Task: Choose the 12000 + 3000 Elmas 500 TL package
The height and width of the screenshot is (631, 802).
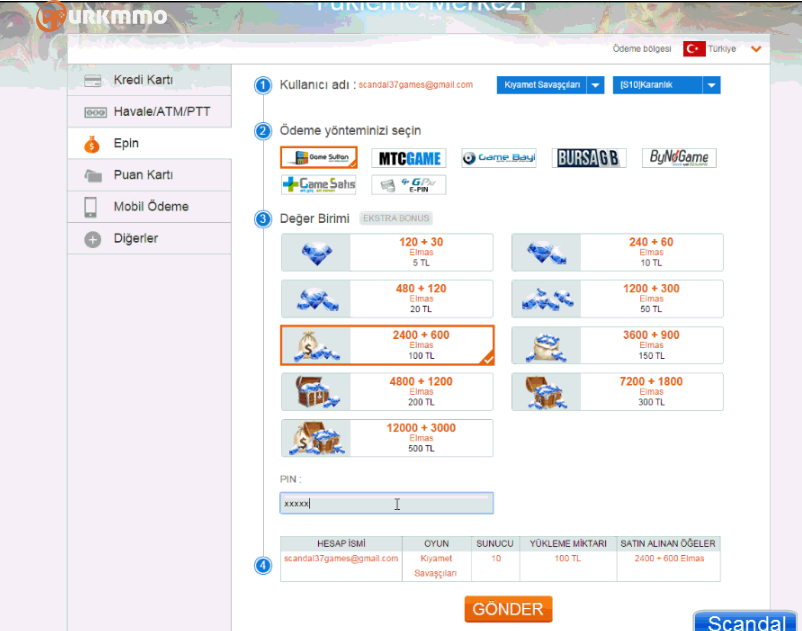Action: [387, 438]
